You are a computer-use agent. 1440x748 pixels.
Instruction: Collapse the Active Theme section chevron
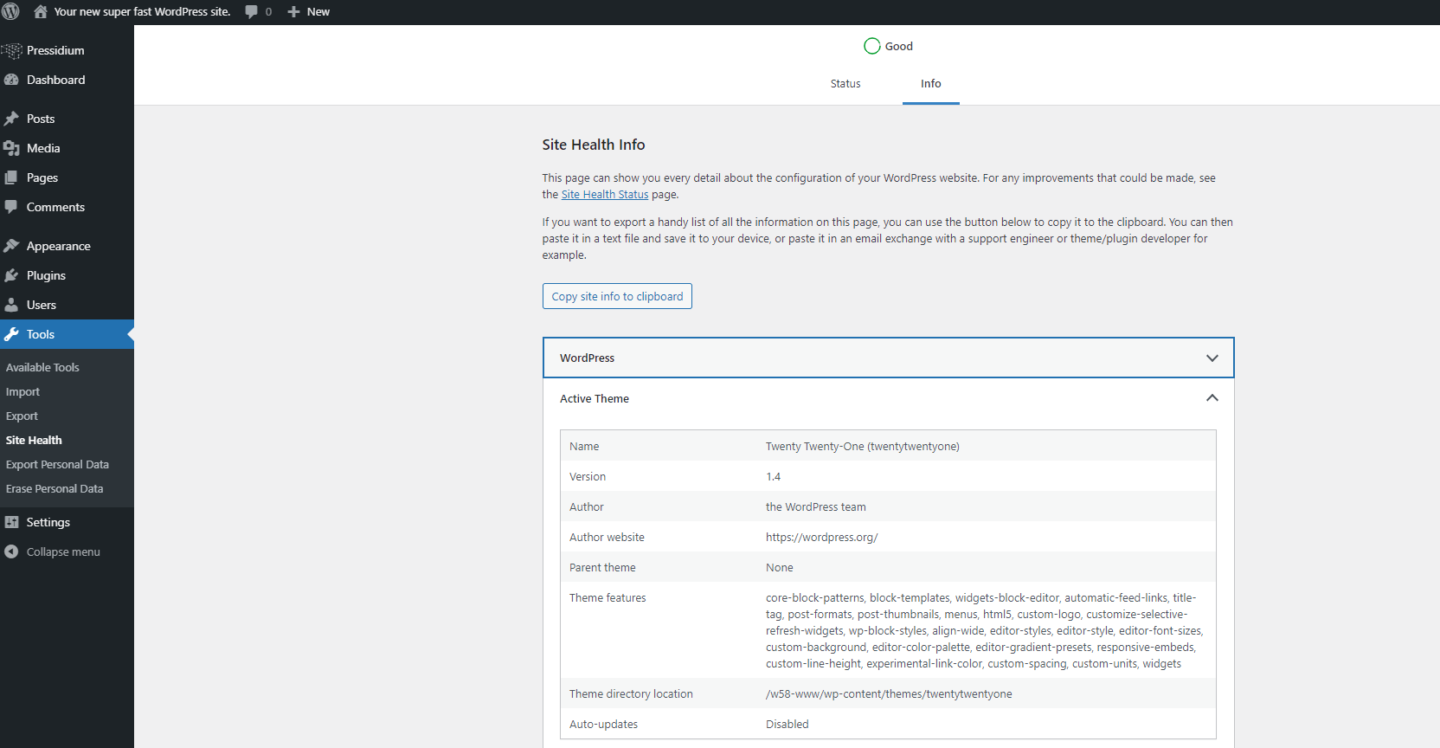1212,398
